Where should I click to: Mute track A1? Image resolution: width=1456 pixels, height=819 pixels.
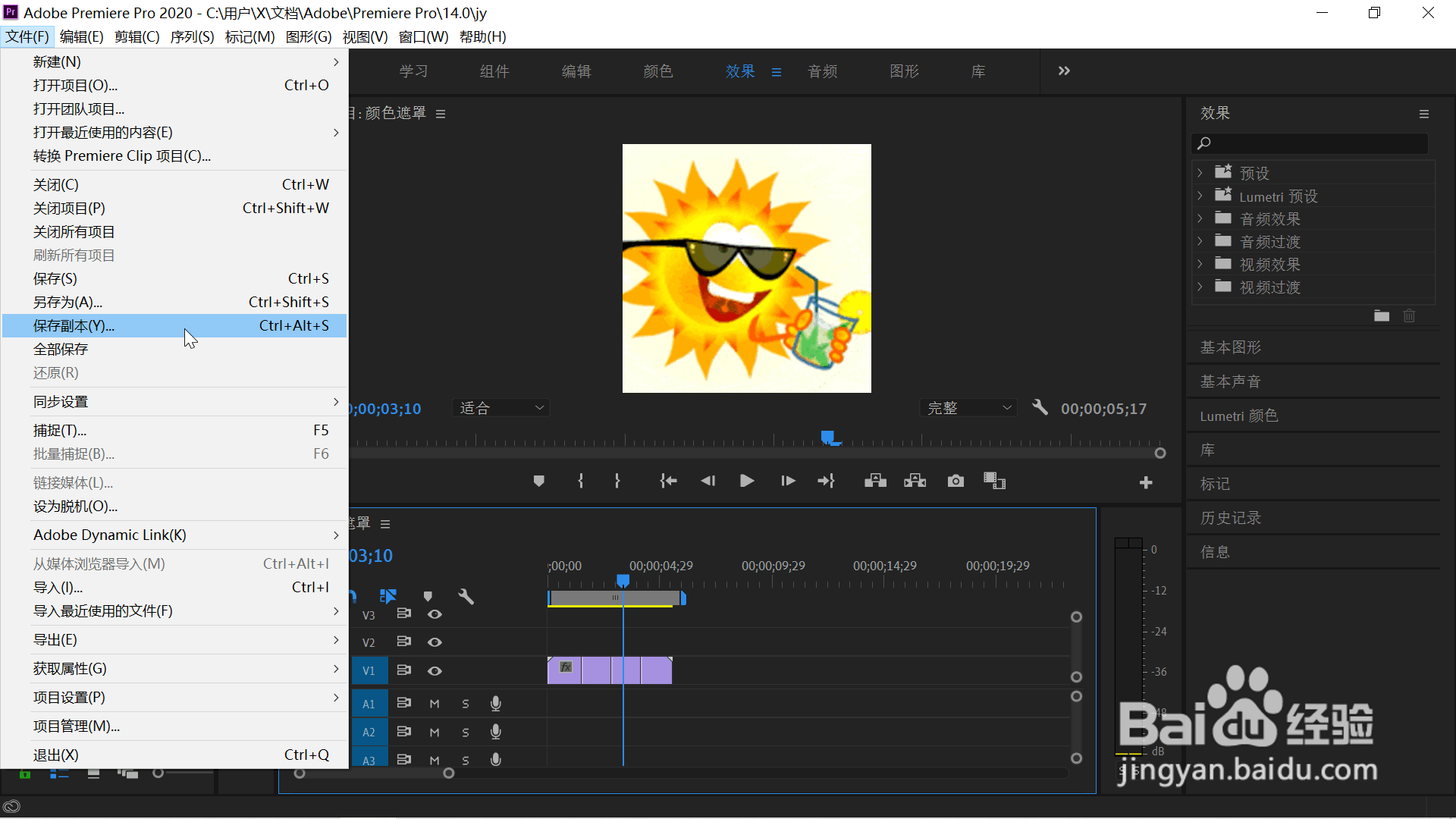coord(435,704)
